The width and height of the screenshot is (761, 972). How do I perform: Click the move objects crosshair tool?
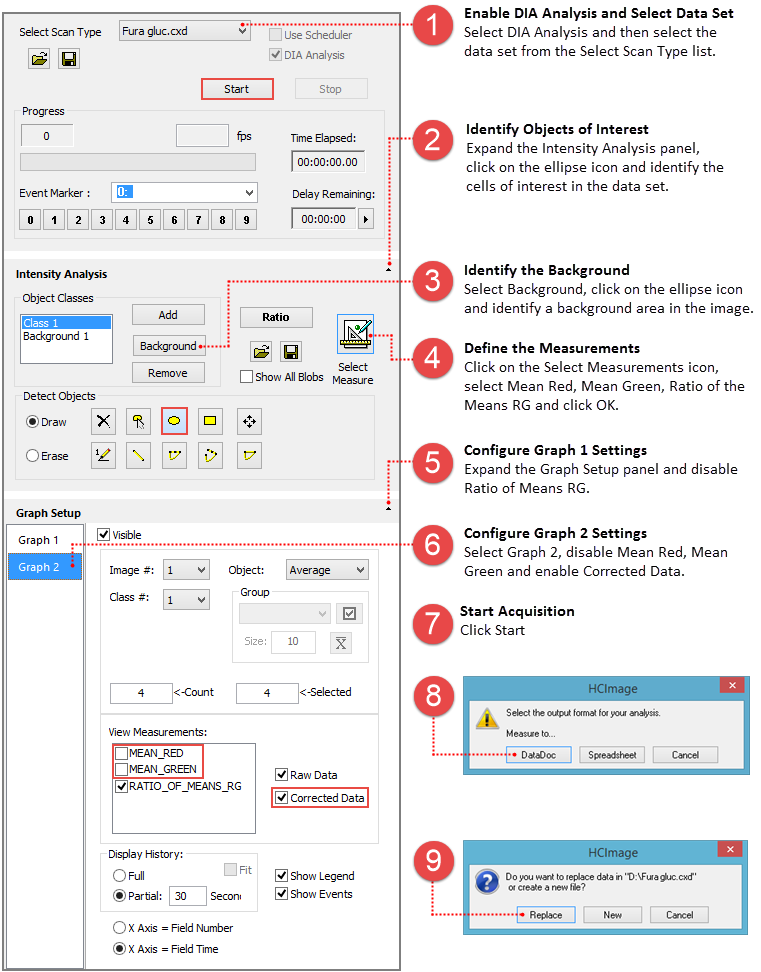click(x=249, y=422)
